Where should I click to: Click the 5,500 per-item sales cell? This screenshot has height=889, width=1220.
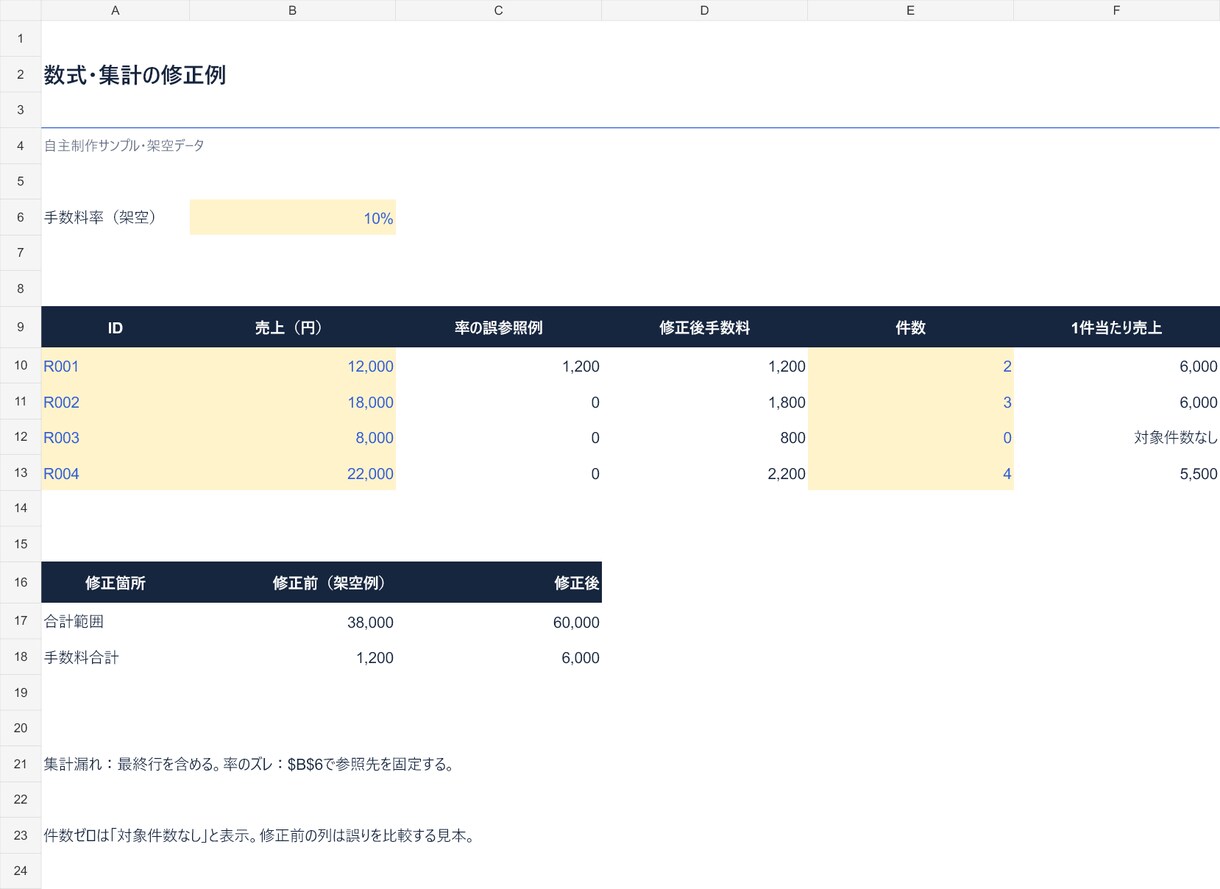click(1116, 473)
